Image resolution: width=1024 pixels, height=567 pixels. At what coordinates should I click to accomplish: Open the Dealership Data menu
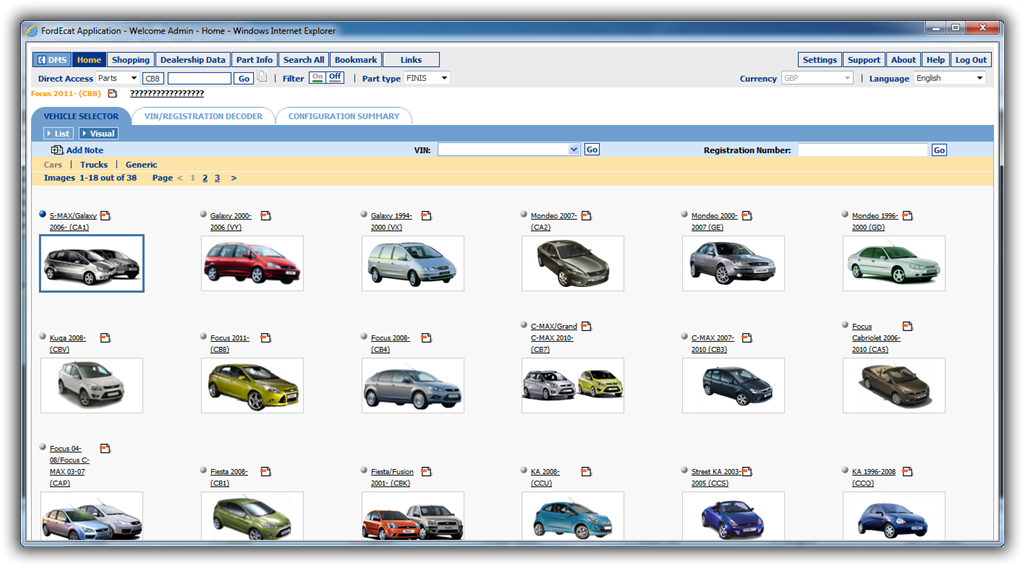(x=193, y=59)
